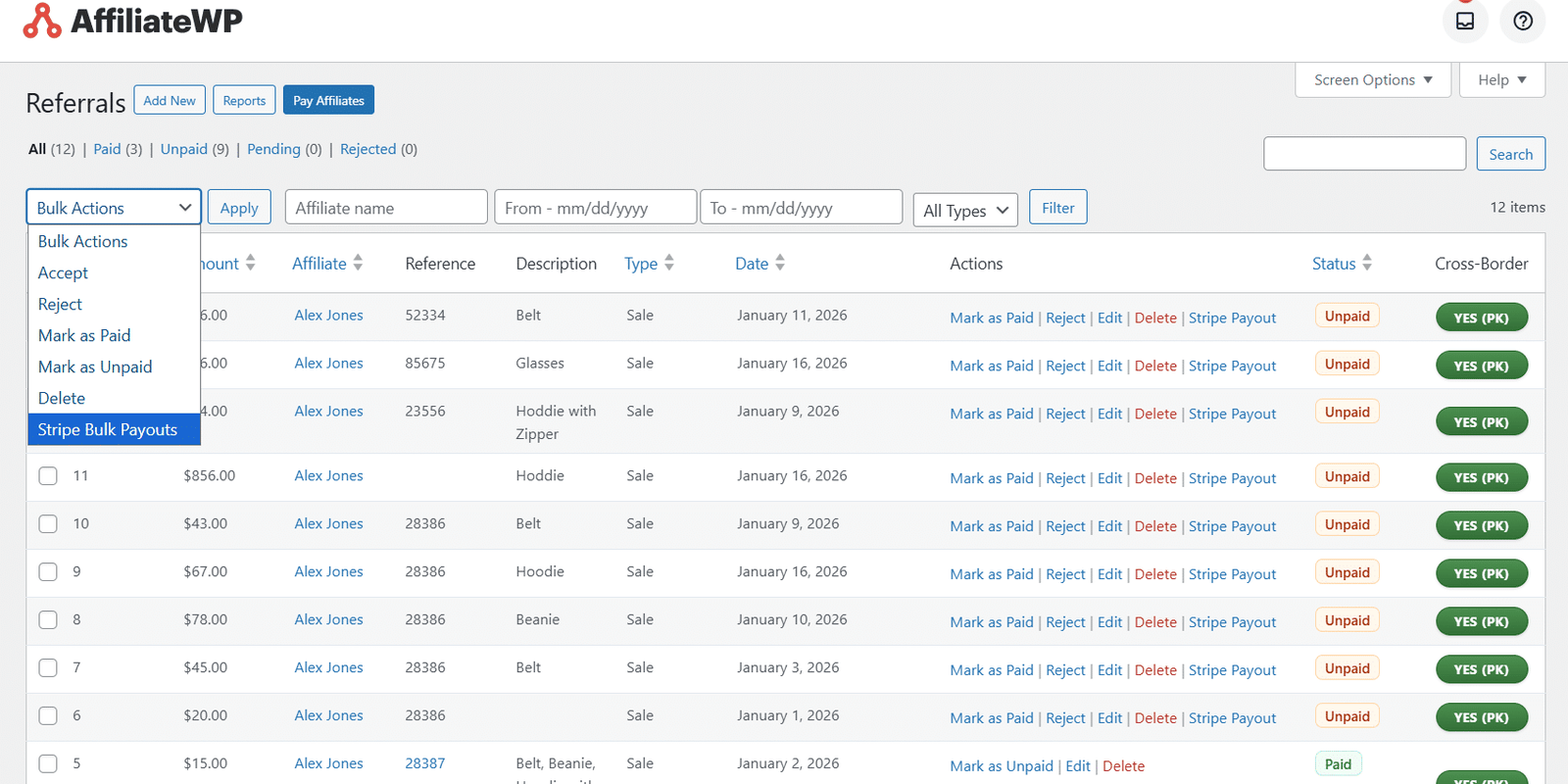Image resolution: width=1568 pixels, height=784 pixels.
Task: Click the Add New button
Action: tap(170, 100)
